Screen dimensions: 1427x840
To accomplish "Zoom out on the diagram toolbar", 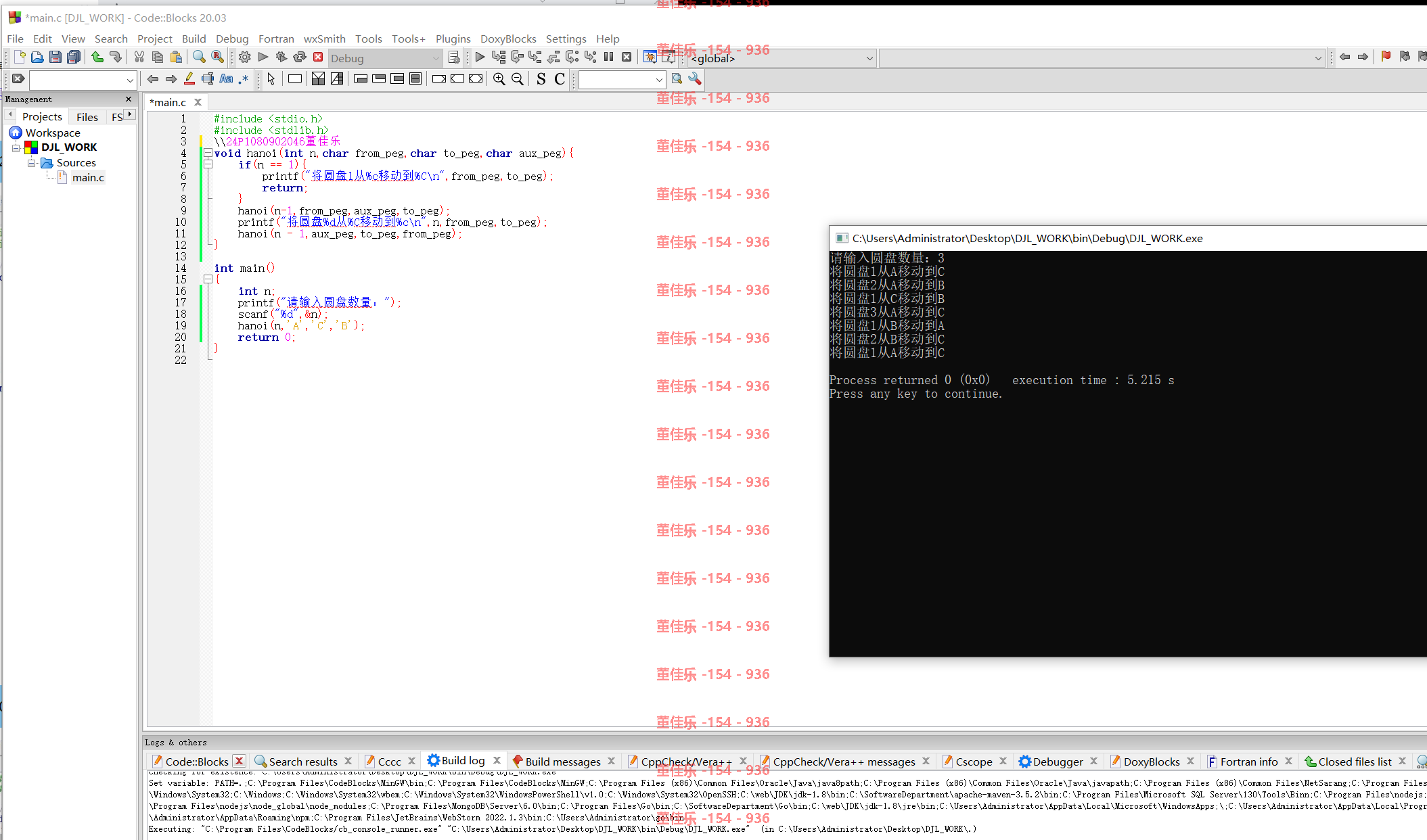I will point(518,79).
